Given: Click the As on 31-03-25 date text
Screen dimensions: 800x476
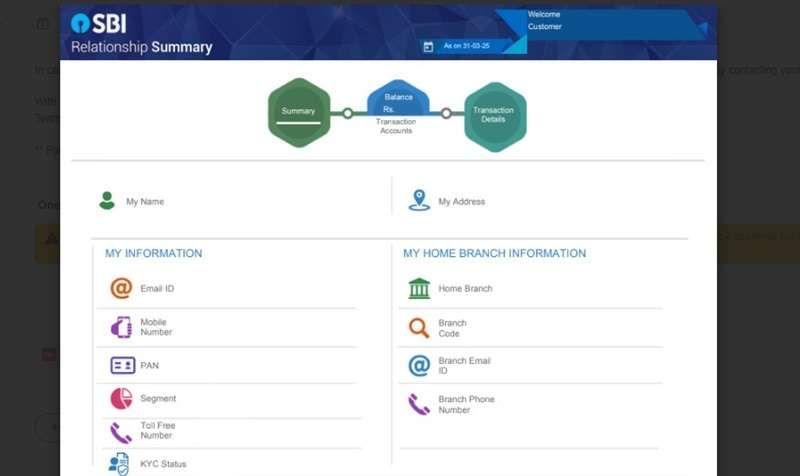Looking at the screenshot, I should [x=466, y=46].
